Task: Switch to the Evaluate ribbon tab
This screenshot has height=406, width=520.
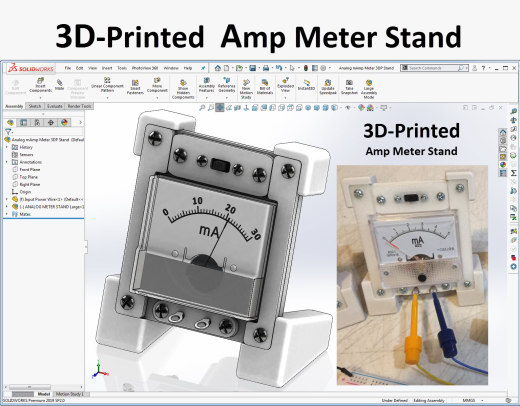Action: (54, 106)
